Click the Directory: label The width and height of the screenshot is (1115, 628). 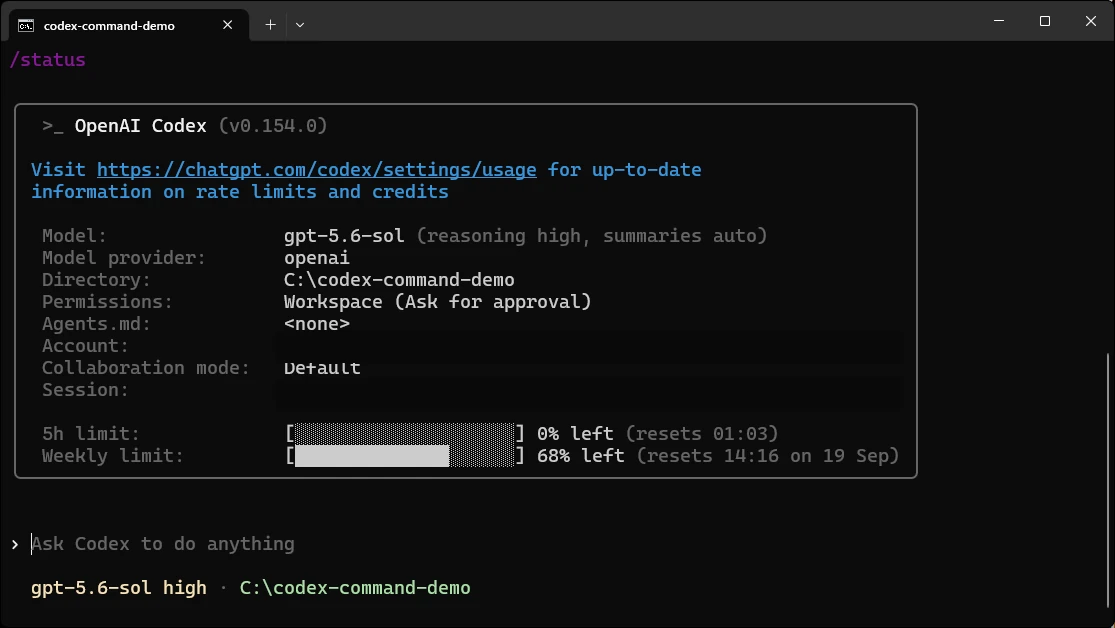tap(97, 280)
